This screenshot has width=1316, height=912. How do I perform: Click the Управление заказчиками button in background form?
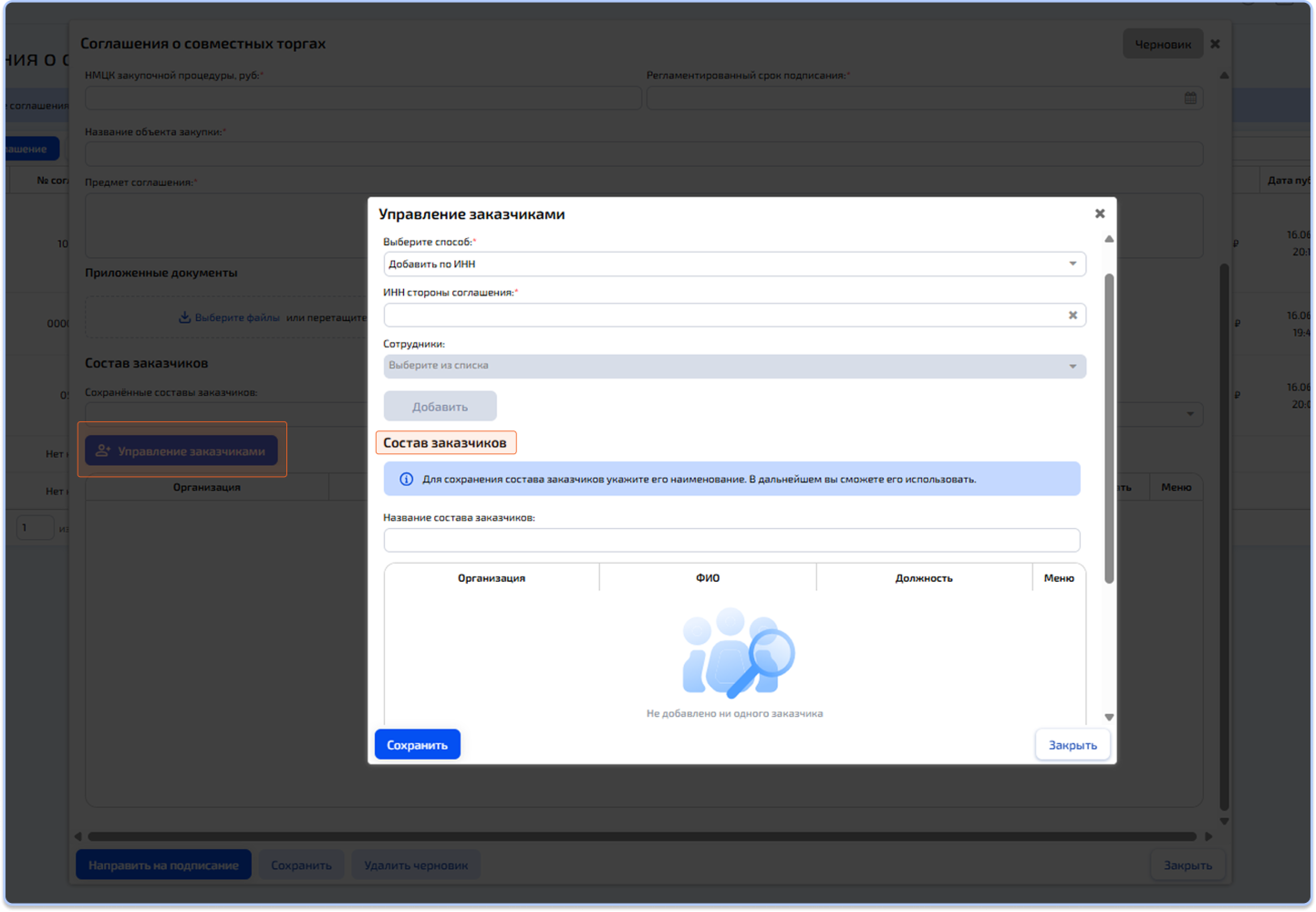click(181, 450)
